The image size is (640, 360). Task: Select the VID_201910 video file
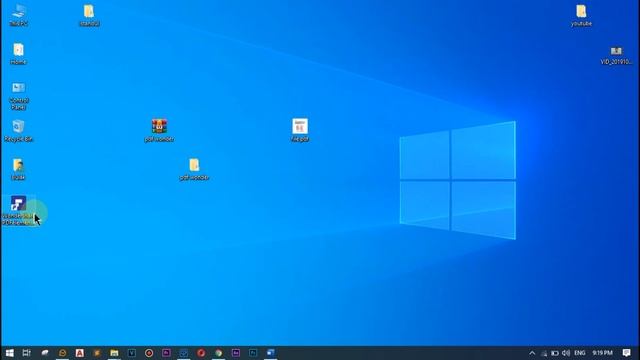[x=616, y=55]
